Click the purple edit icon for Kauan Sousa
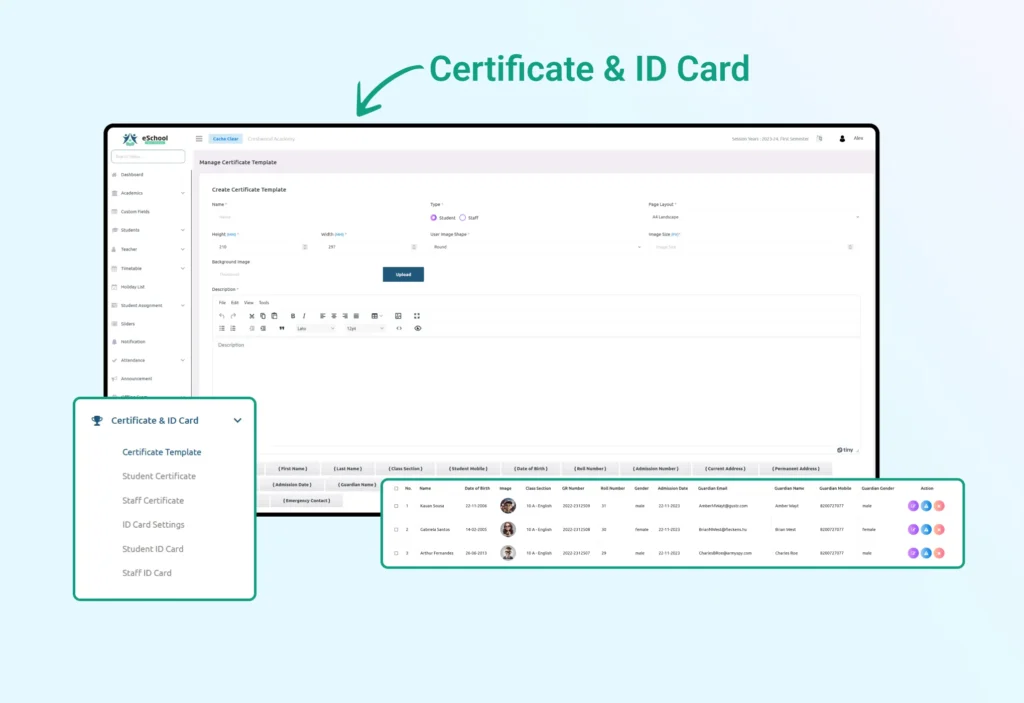Image resolution: width=1024 pixels, height=703 pixels. click(x=913, y=506)
